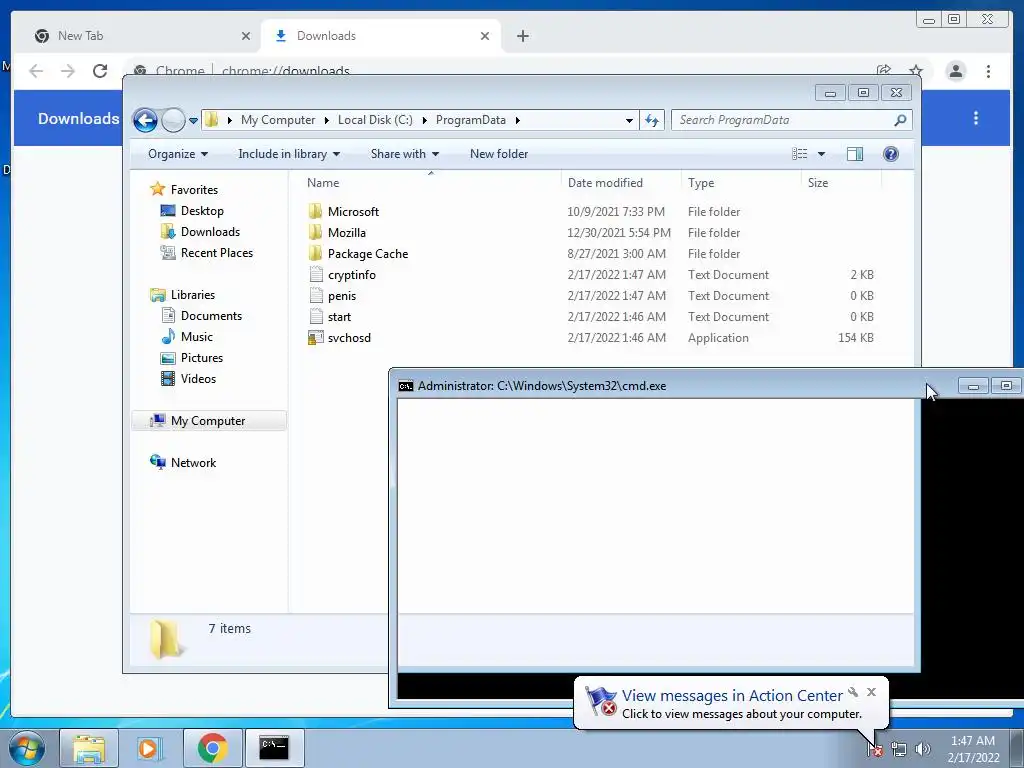Change your view icon in toolbar
This screenshot has height=768, width=1024.
tap(800, 154)
